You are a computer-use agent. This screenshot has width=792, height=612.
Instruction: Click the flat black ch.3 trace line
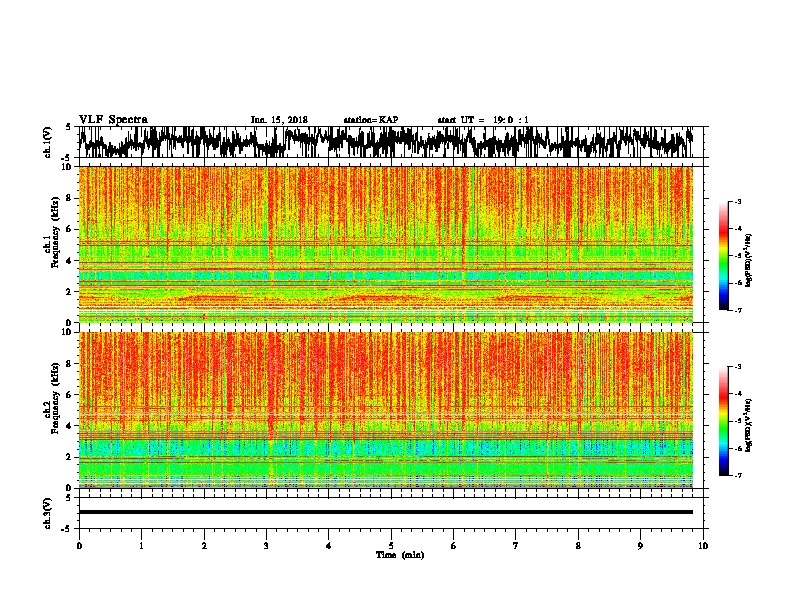tap(386, 512)
